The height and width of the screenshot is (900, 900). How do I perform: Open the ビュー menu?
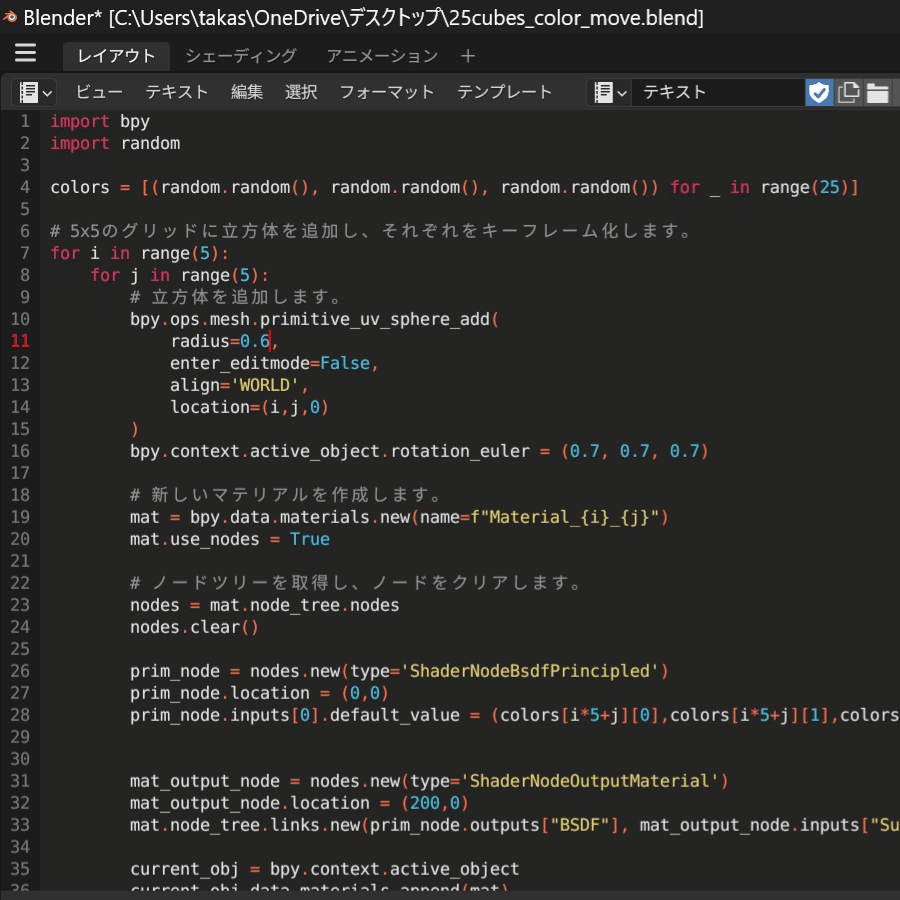pyautogui.click(x=99, y=92)
